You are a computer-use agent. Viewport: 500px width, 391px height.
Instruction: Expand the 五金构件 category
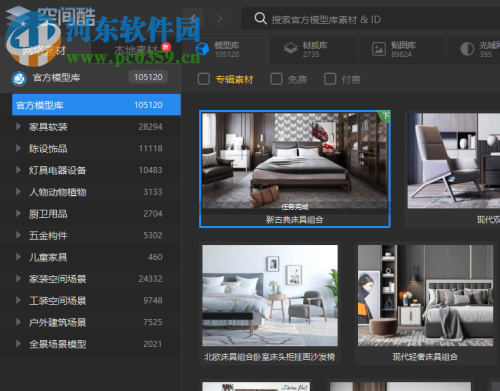tap(18, 235)
